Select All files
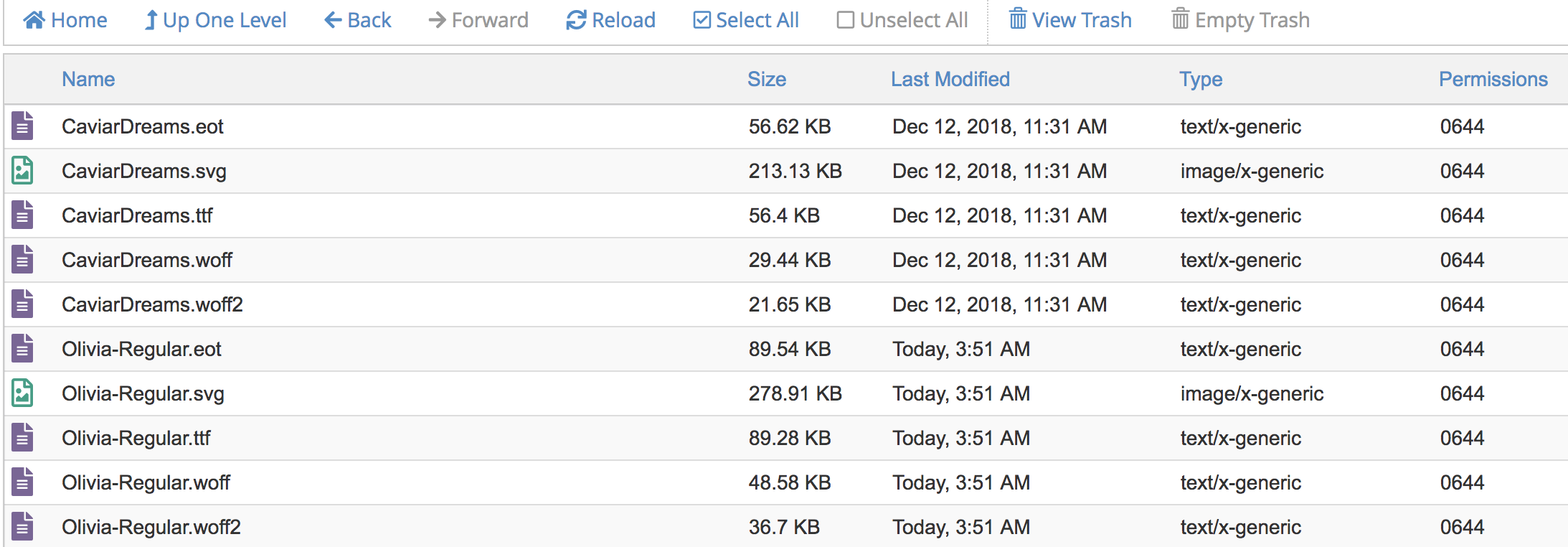 (746, 20)
